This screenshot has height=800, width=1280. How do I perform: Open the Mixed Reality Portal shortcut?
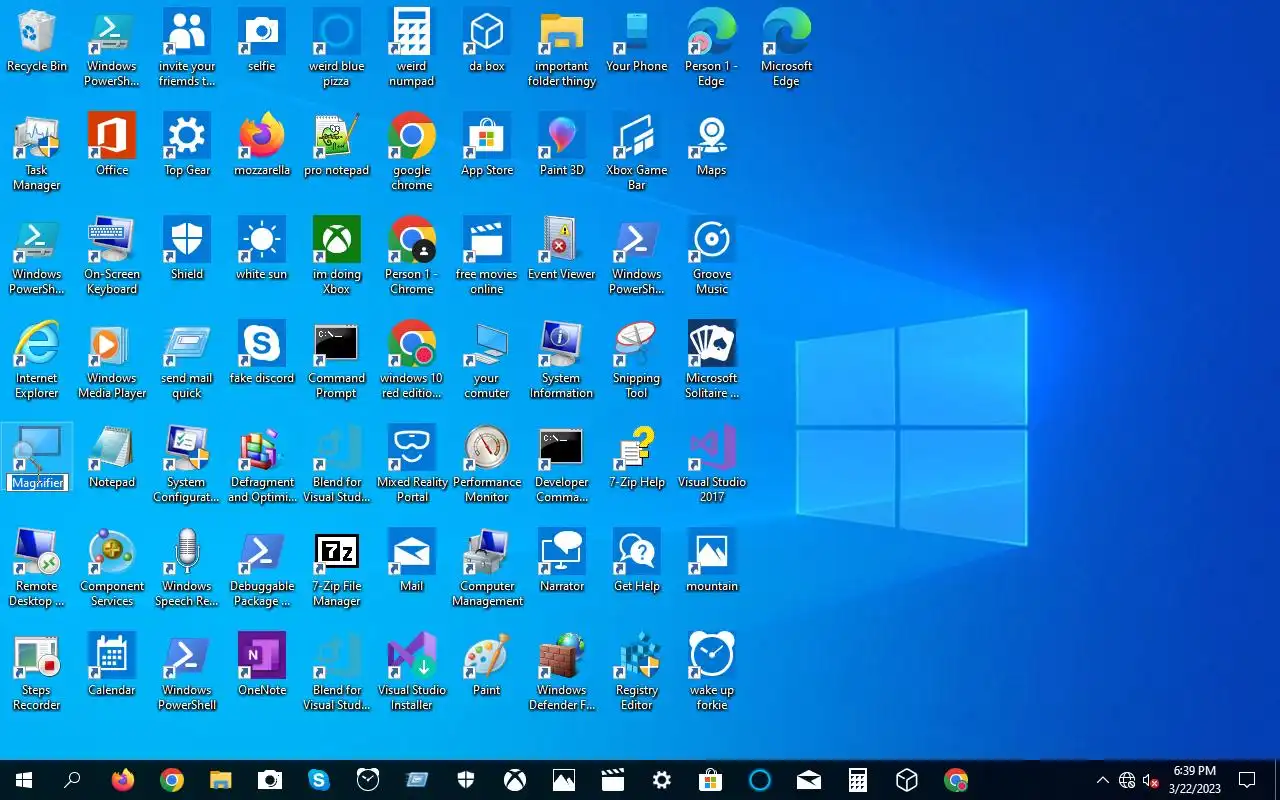tap(412, 464)
